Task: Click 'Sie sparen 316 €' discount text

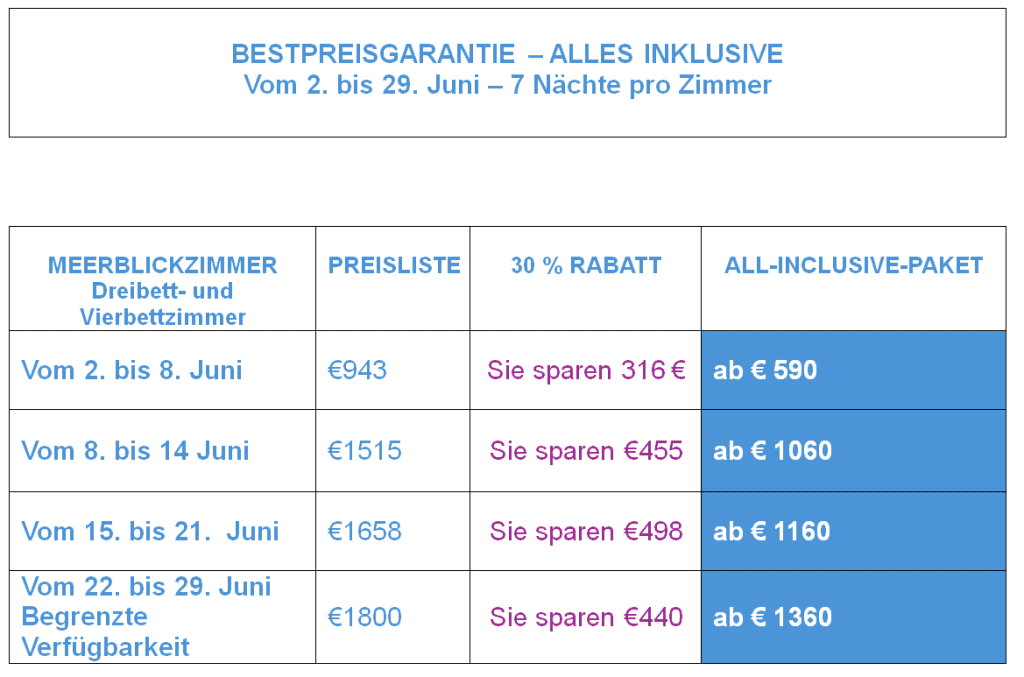Action: [586, 370]
